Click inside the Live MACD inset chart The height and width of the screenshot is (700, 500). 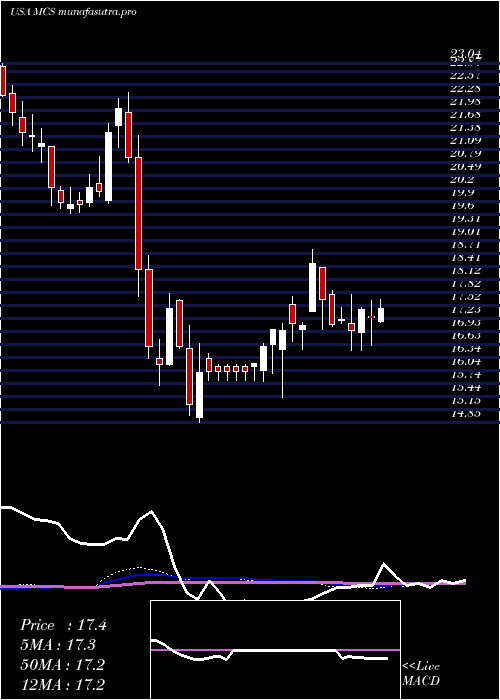click(275, 650)
